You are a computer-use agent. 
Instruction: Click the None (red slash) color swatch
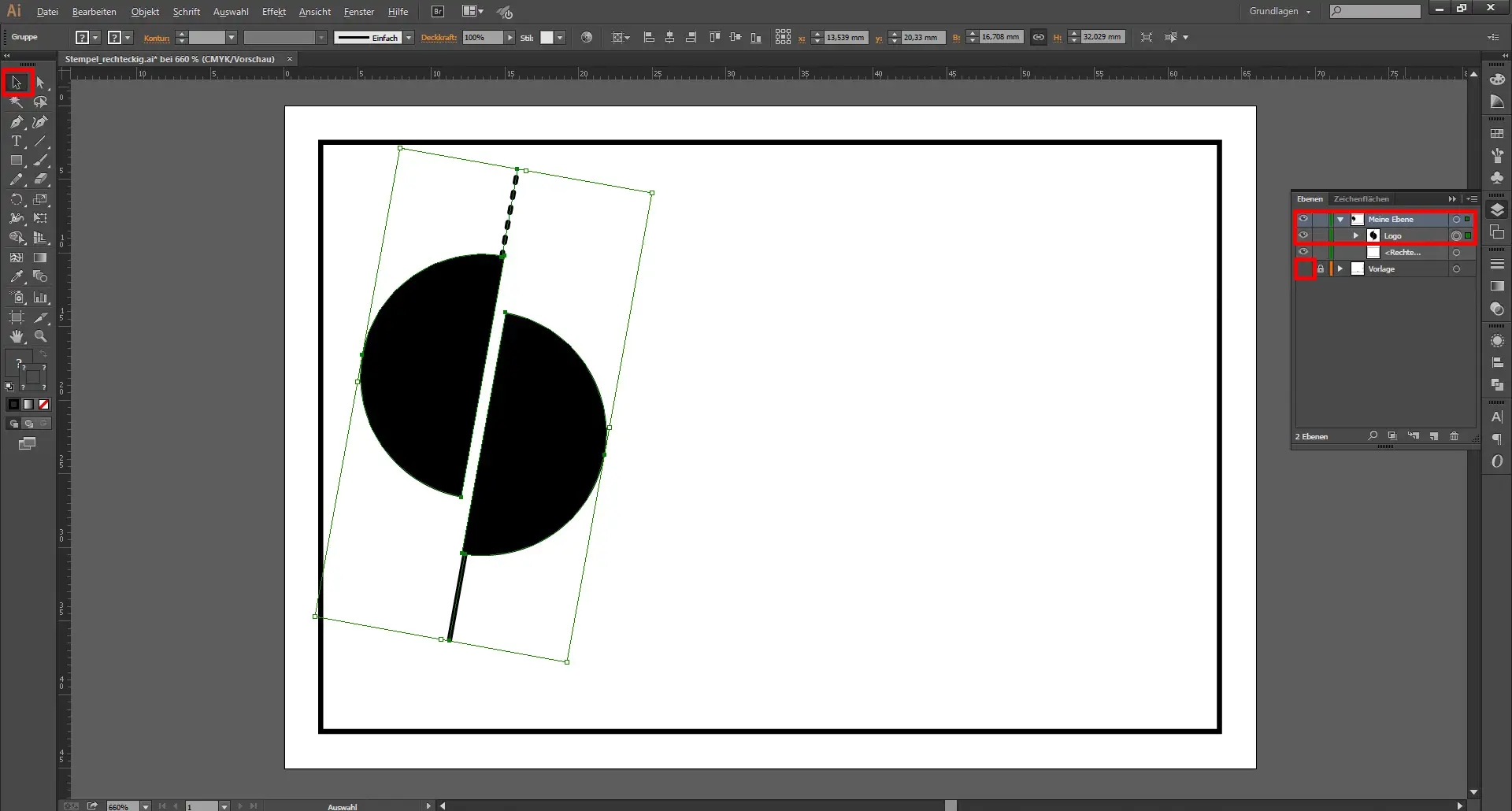click(x=44, y=405)
